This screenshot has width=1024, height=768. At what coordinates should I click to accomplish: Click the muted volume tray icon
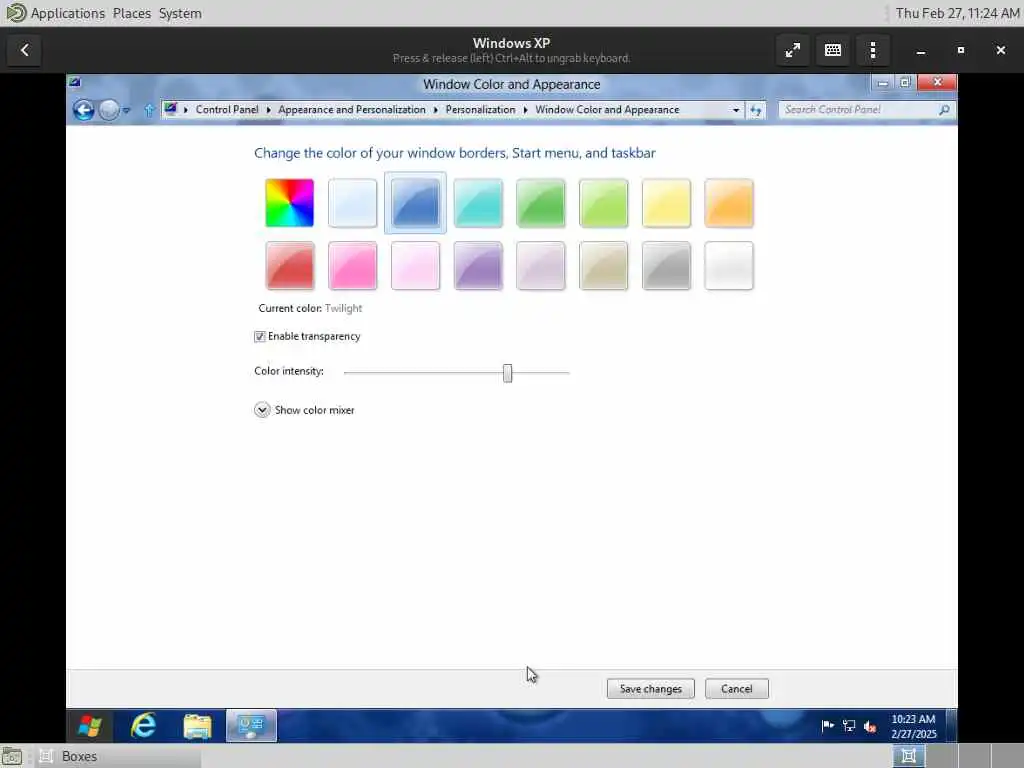point(870,726)
